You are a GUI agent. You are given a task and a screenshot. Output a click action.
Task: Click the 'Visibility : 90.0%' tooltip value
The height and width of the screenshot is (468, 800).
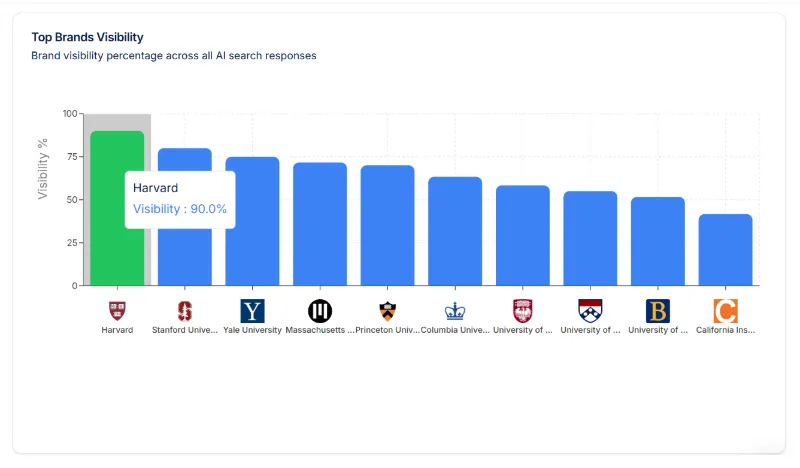click(x=180, y=209)
